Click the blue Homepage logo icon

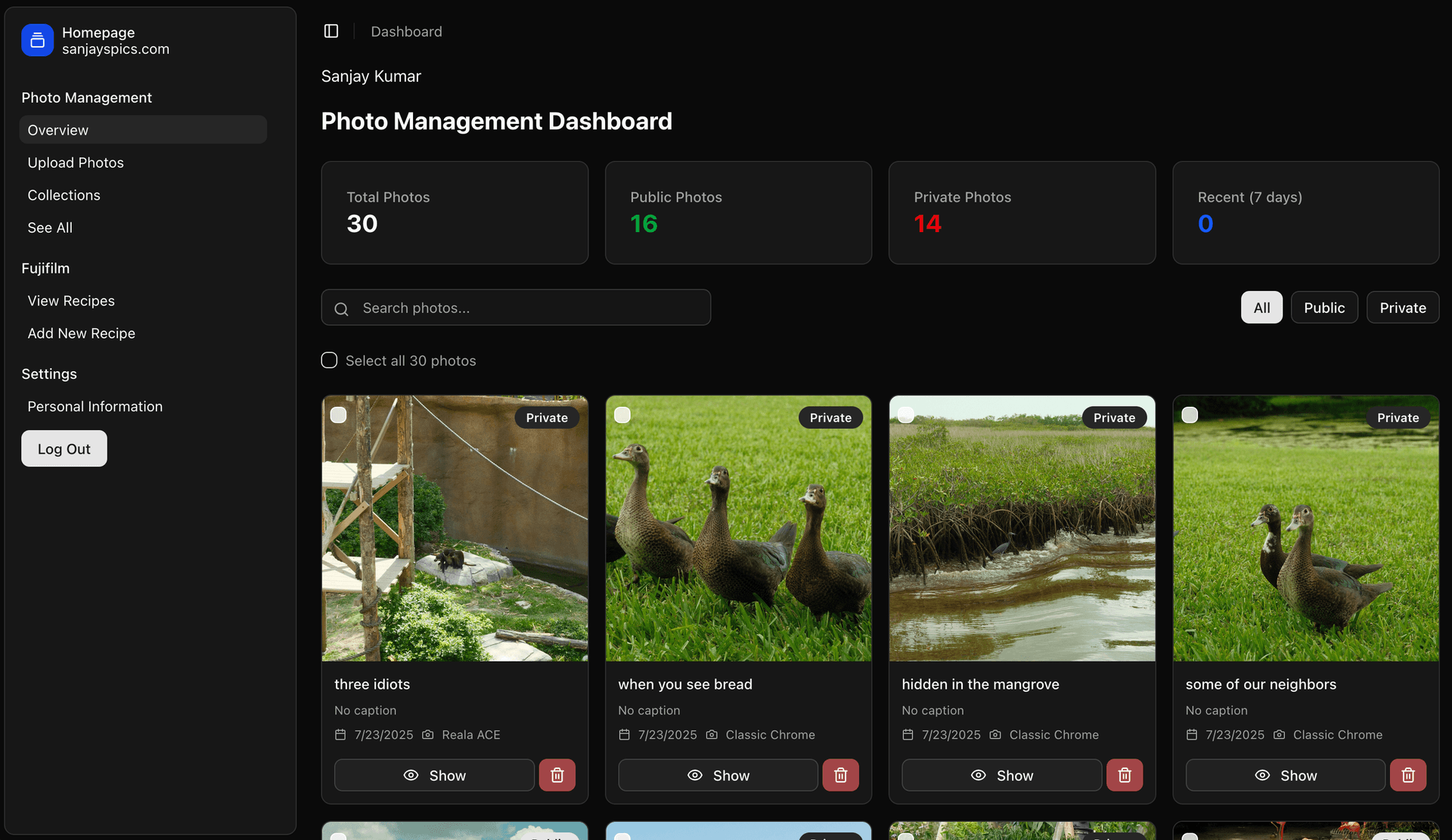click(x=37, y=40)
